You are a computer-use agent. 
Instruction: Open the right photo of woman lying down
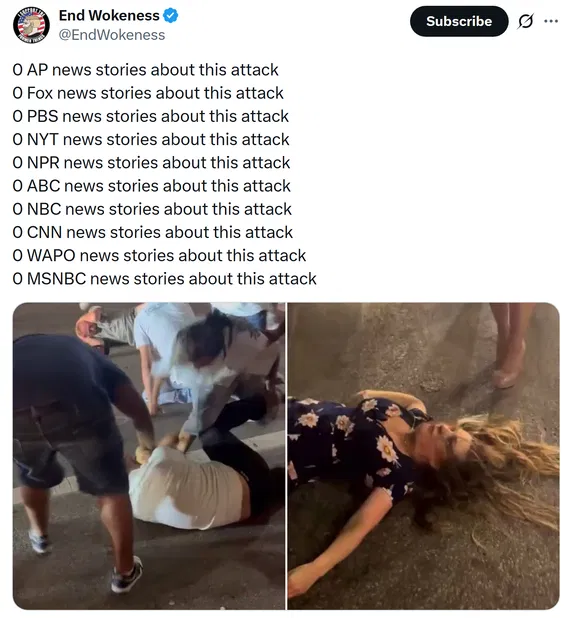[x=423, y=456]
